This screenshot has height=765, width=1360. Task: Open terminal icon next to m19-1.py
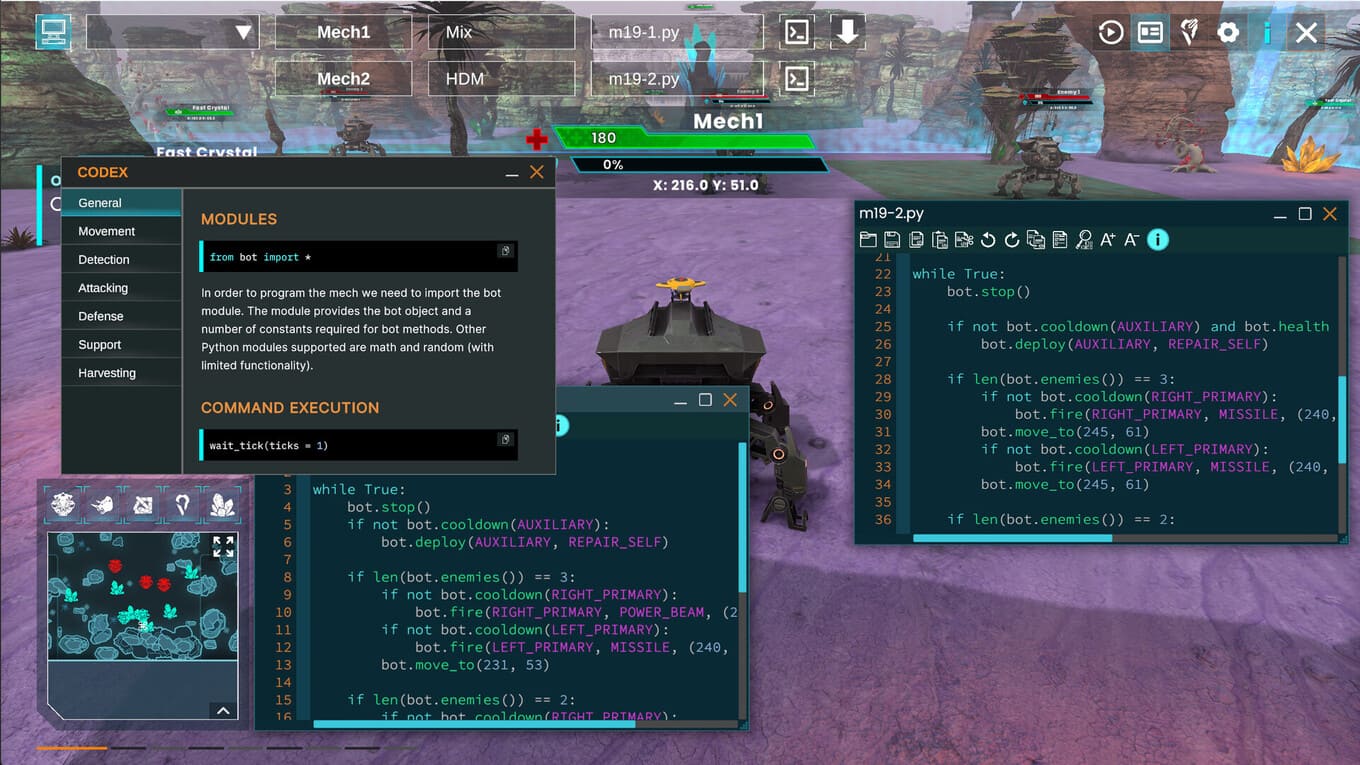pos(796,32)
